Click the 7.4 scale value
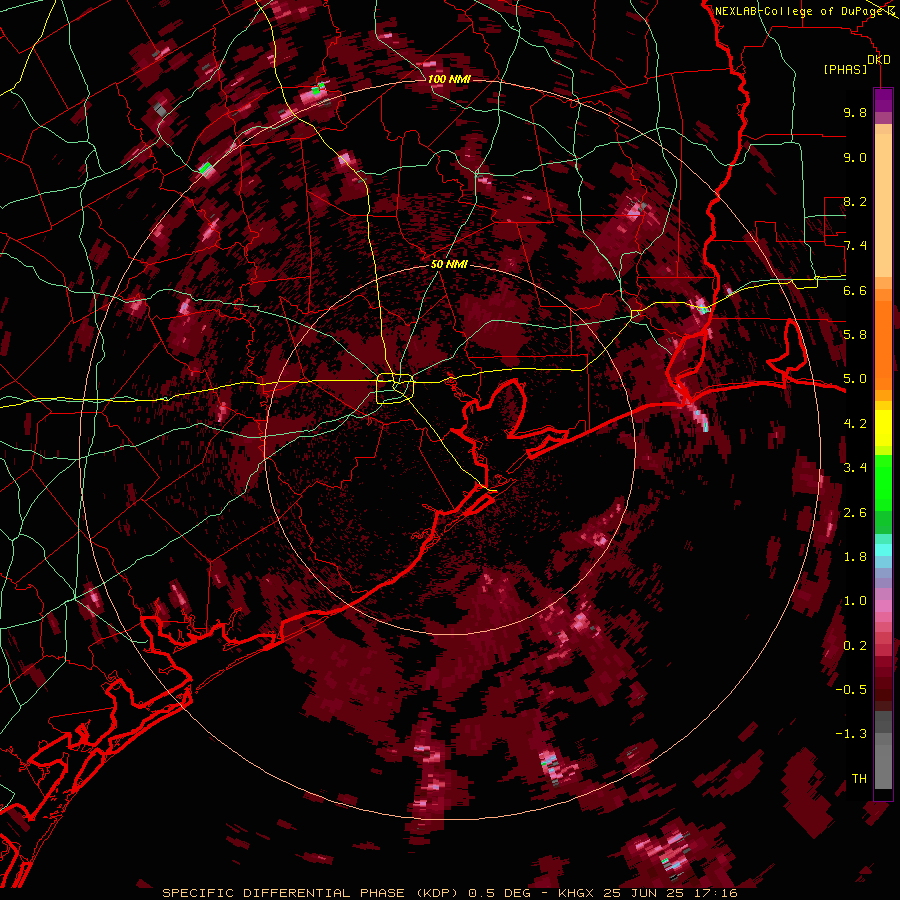The width and height of the screenshot is (900, 900). point(855,246)
